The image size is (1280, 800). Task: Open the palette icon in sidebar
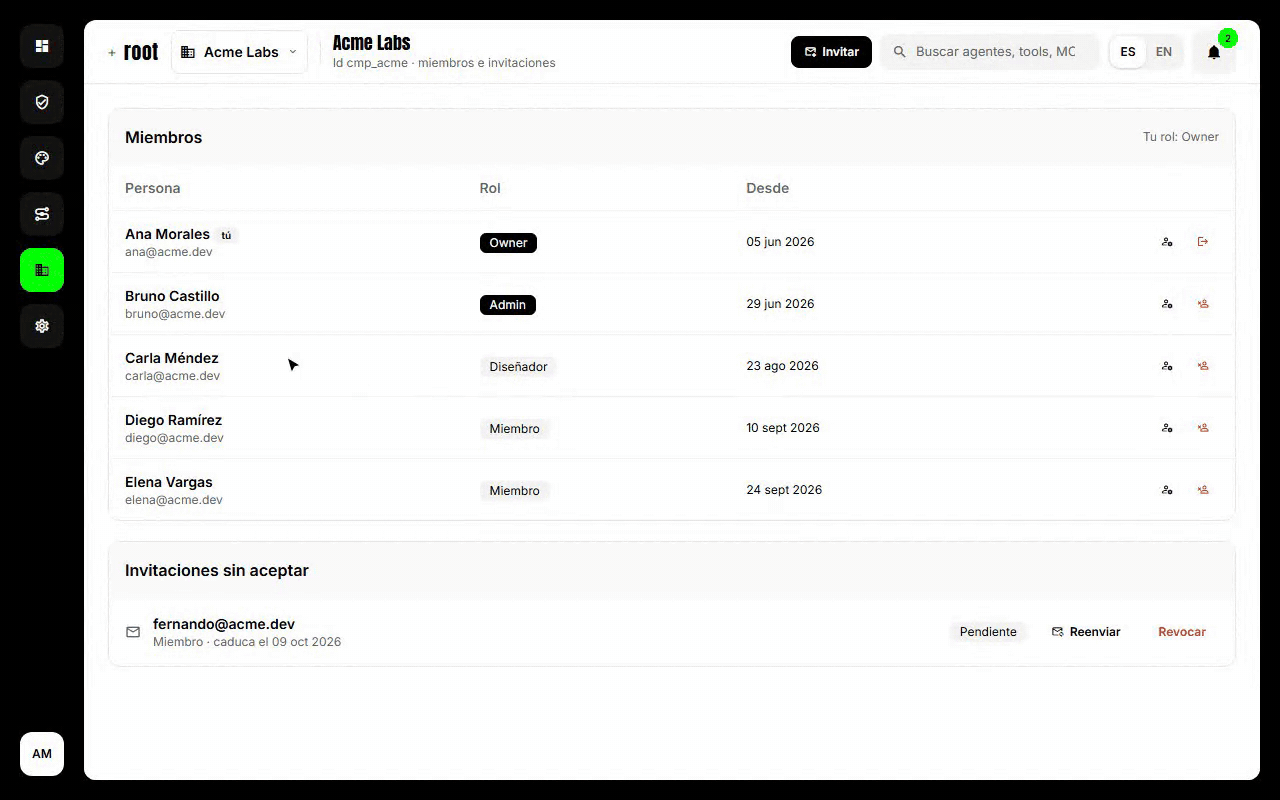click(x=42, y=158)
